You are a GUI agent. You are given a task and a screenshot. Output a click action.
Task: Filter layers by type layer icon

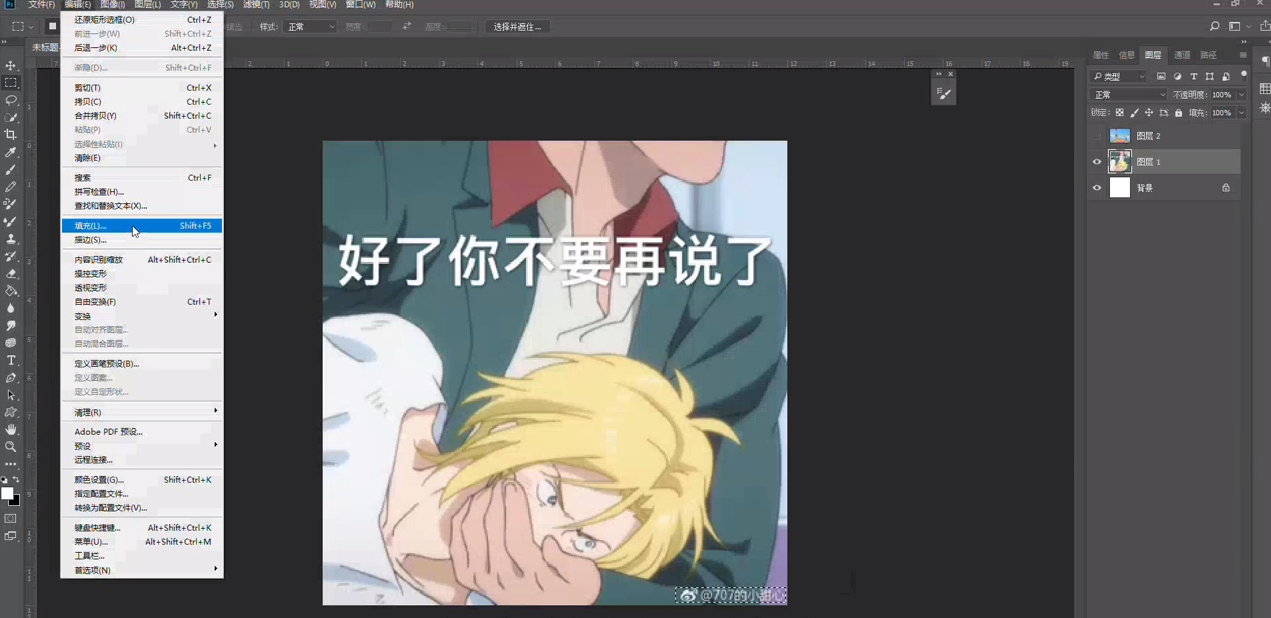tap(1193, 76)
